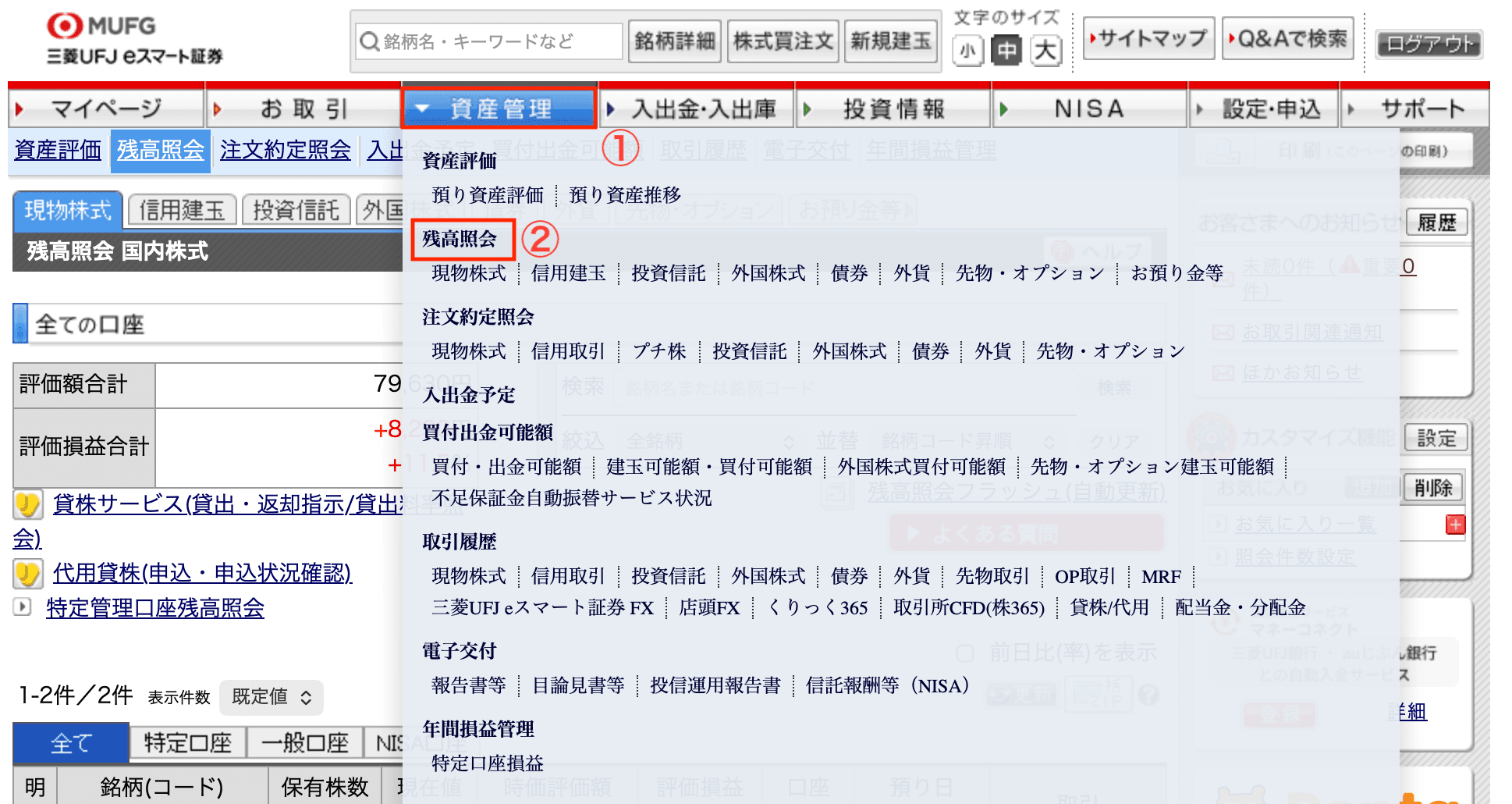
Task: Click 入出金予定 in the menu
Action: click(469, 395)
